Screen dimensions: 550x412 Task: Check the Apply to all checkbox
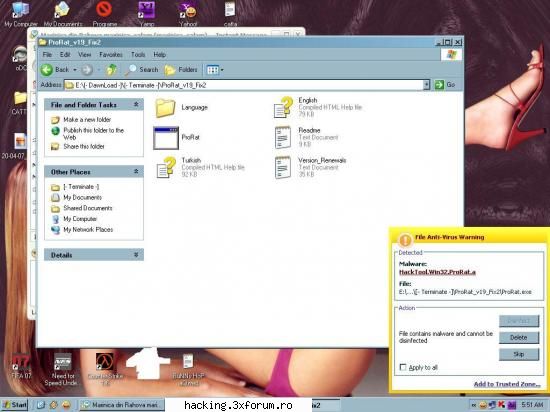click(x=403, y=367)
